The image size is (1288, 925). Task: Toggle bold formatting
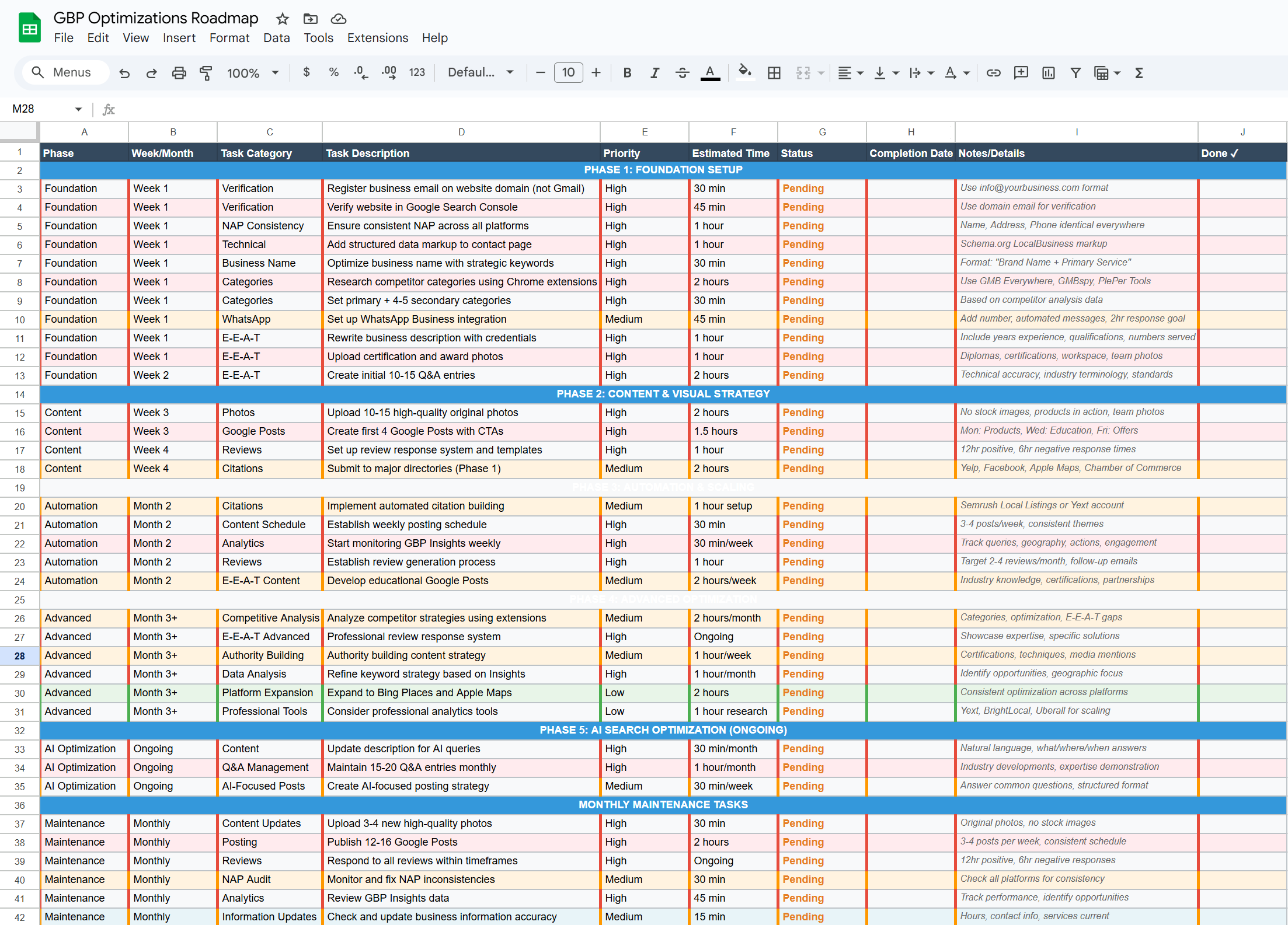click(x=627, y=73)
